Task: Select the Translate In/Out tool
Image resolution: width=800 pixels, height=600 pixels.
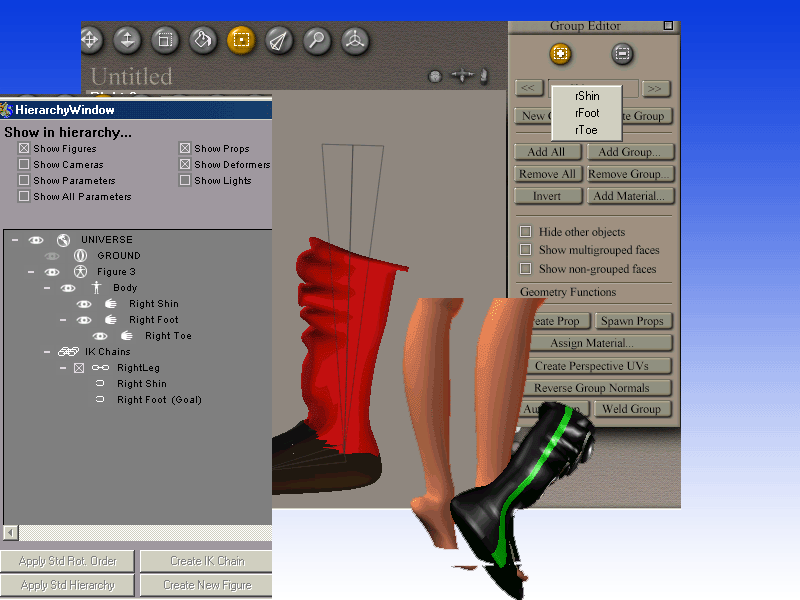Action: 127,39
